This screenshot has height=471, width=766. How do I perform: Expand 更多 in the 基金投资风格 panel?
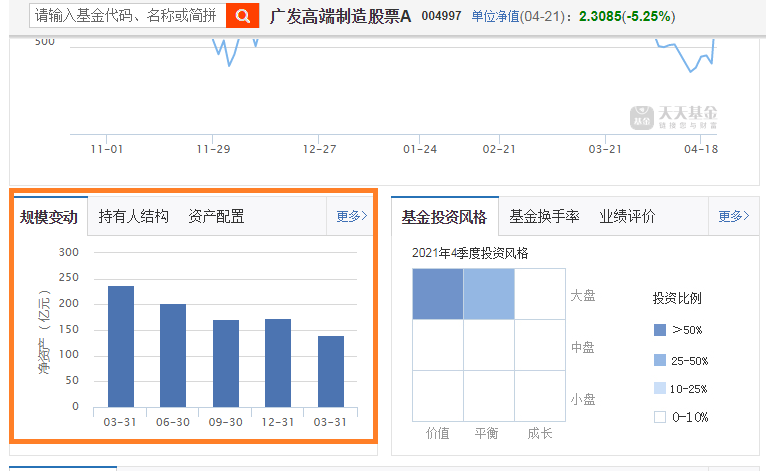[732, 216]
